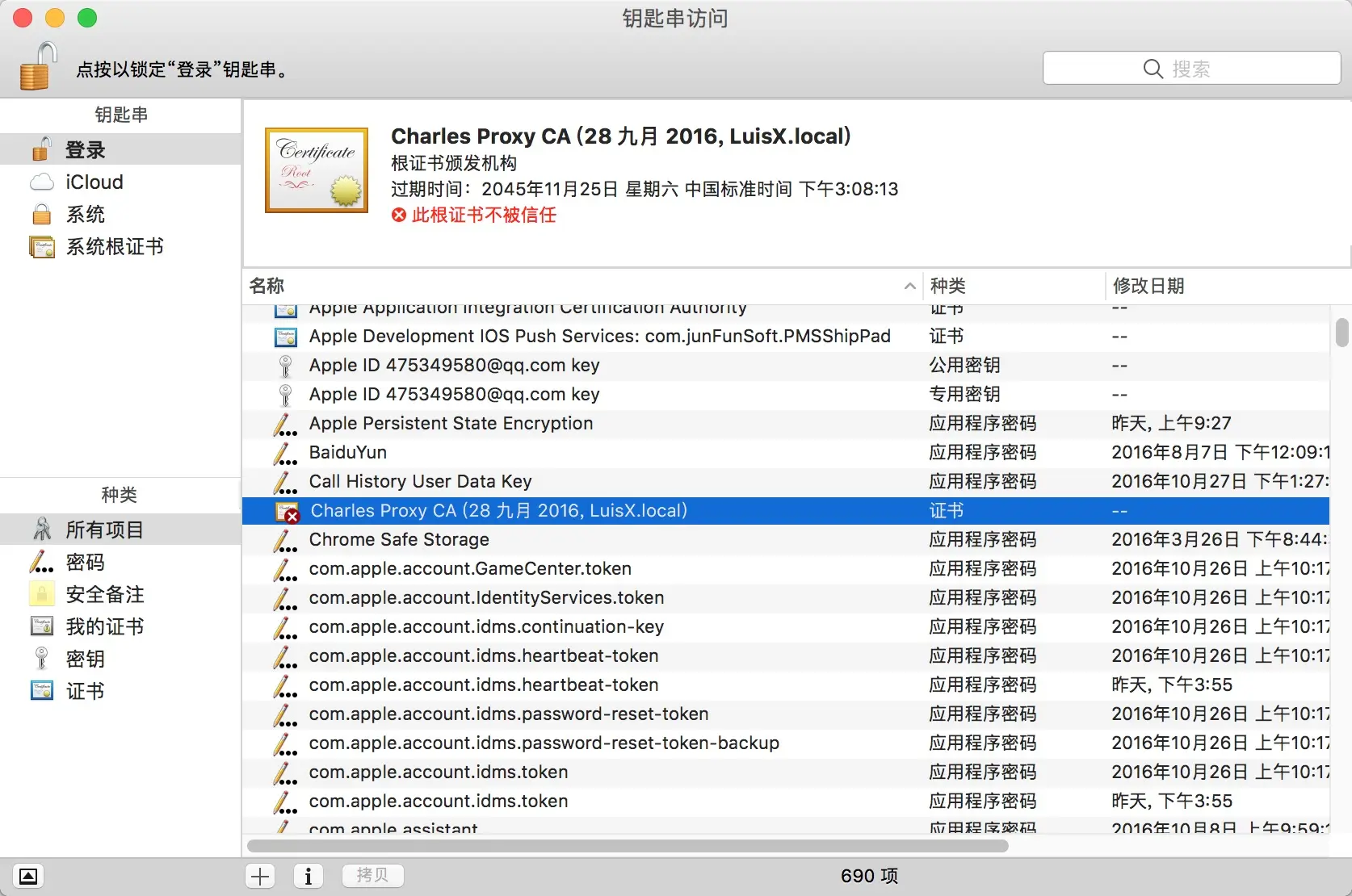Click the horizontal scrollbar of item list

coord(628,846)
